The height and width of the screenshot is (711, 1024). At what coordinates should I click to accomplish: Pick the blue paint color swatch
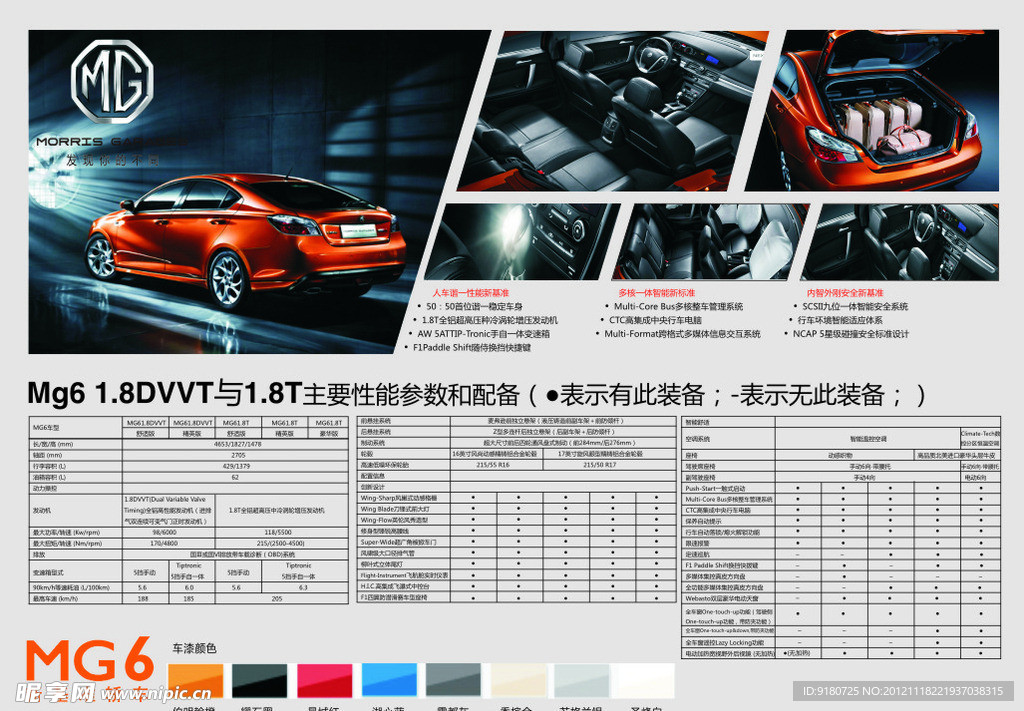point(389,681)
